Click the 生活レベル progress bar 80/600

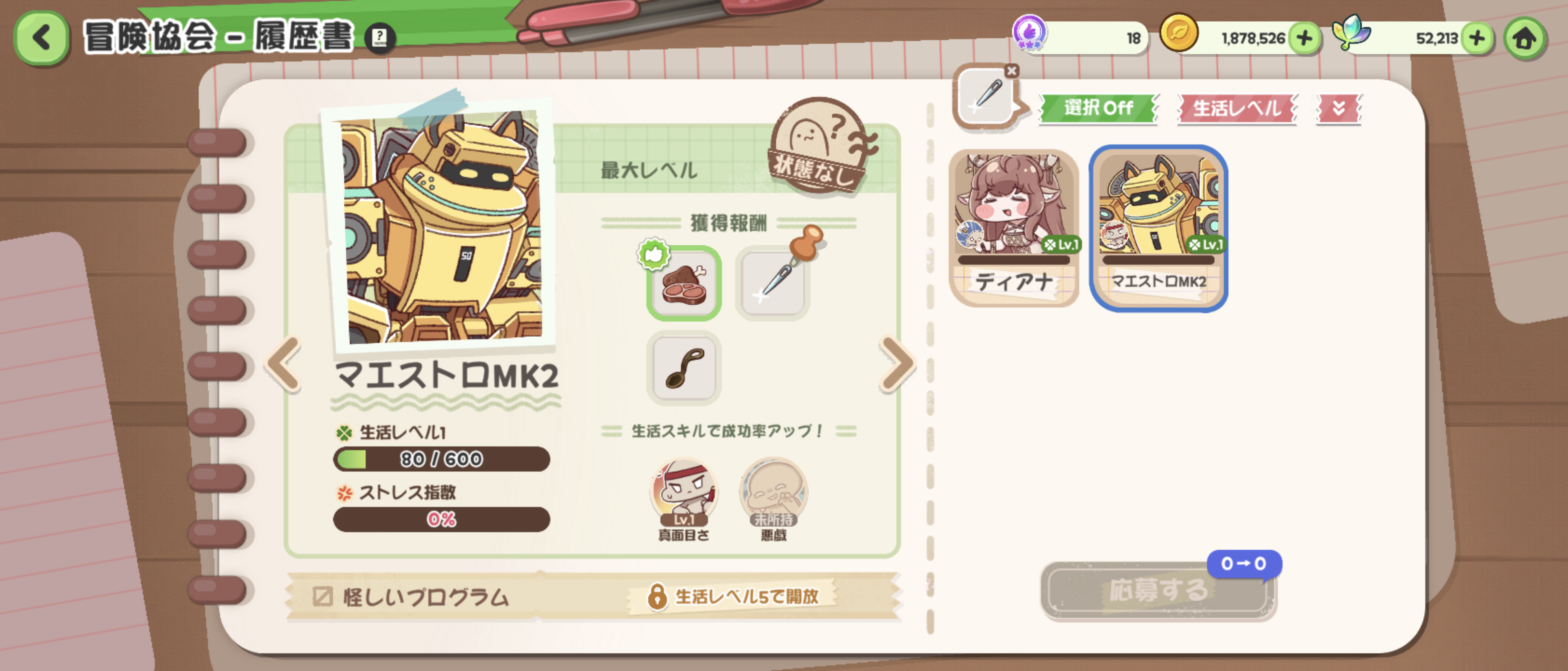click(x=441, y=459)
